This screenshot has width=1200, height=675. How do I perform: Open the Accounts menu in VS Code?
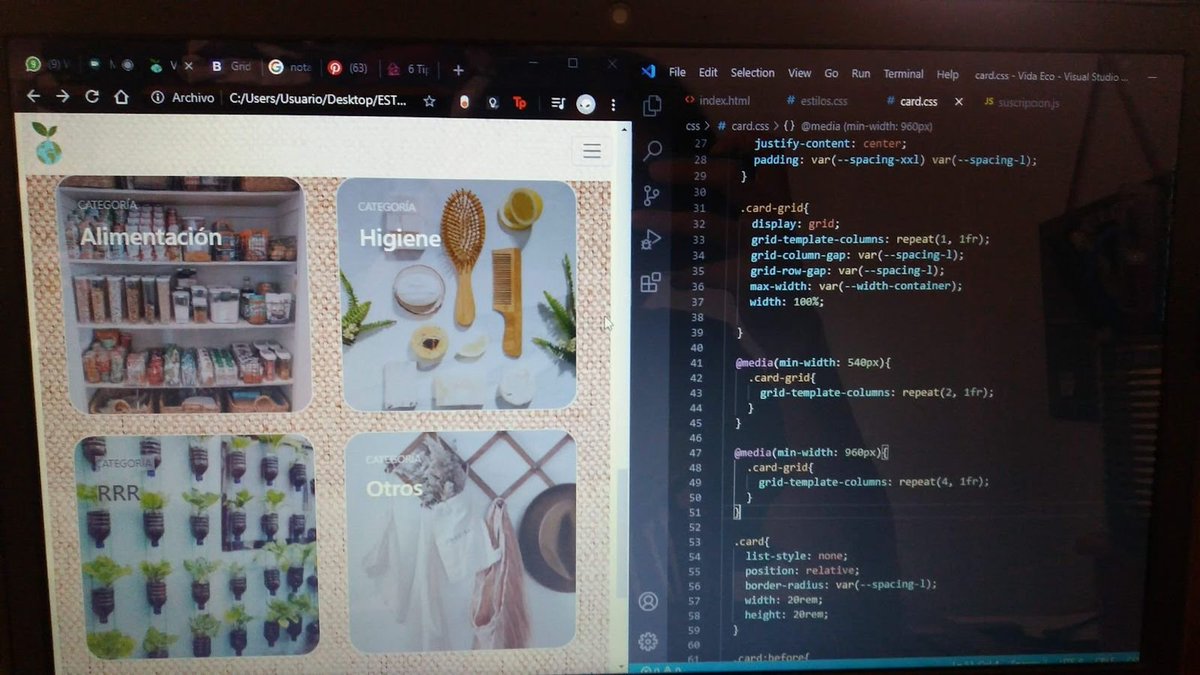click(648, 601)
